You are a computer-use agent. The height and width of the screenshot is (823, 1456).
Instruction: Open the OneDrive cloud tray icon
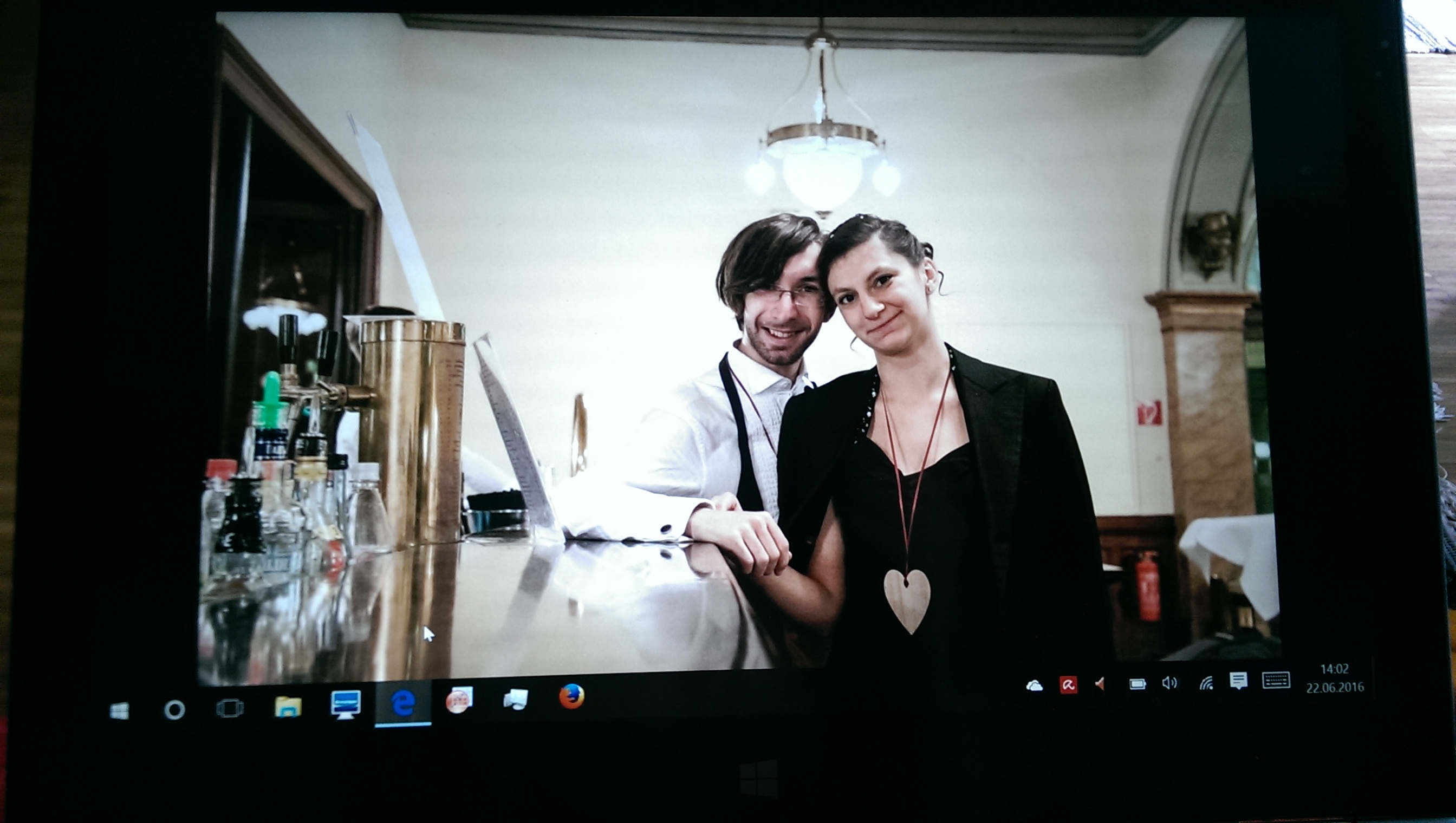(x=1034, y=685)
